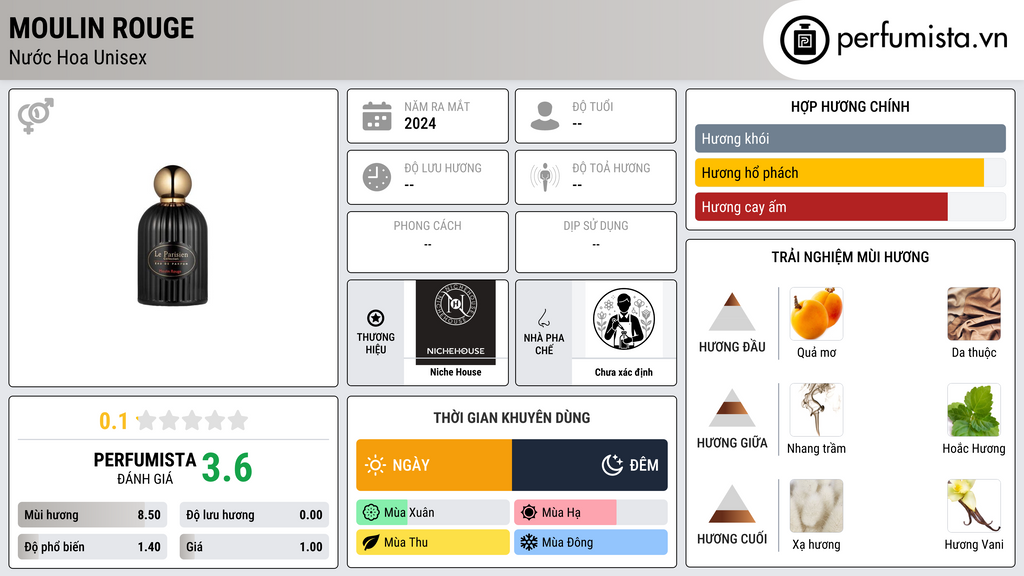This screenshot has height=576, width=1024.
Task: Select the Xạ hương musk note image
Action: point(816,506)
